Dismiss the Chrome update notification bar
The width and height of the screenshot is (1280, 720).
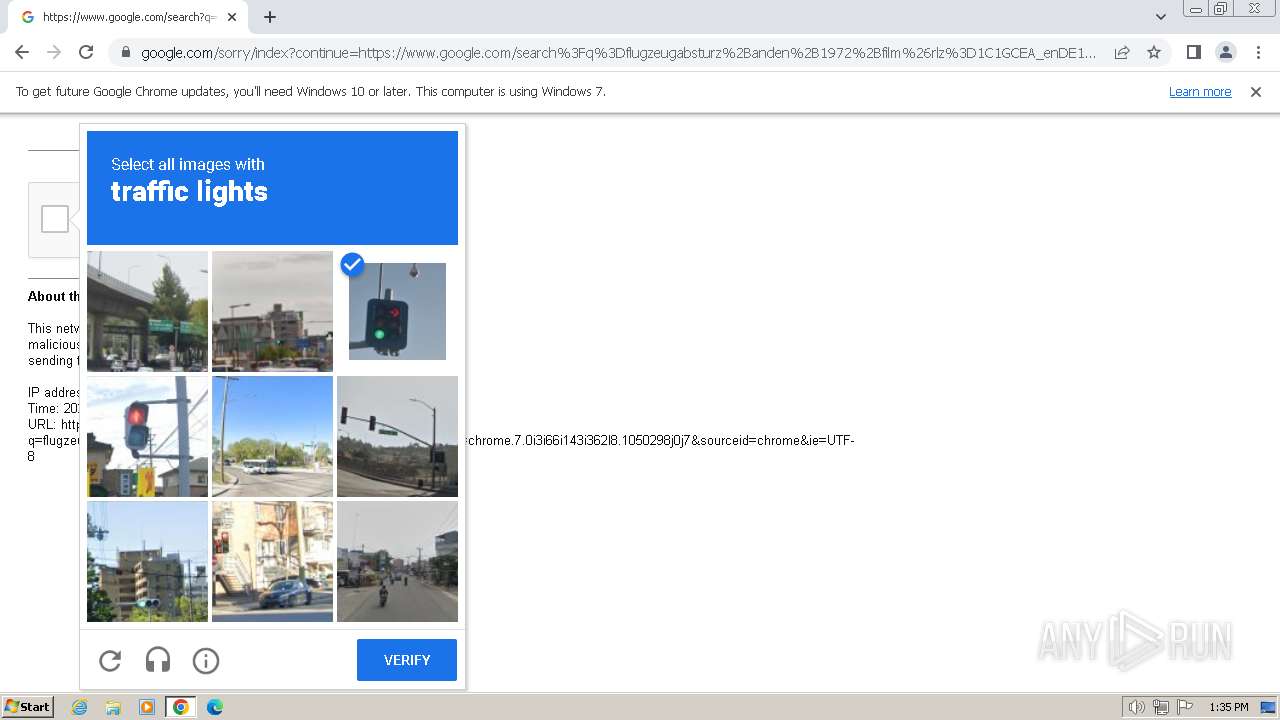1256,91
